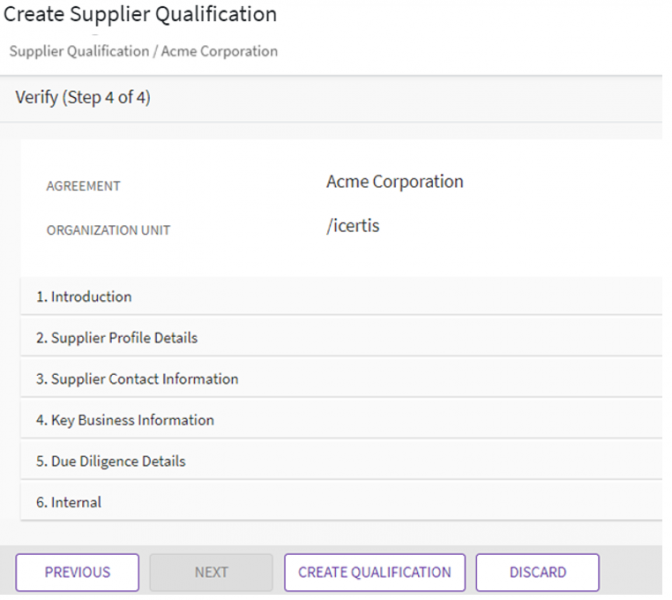Open the 3. Supplier Contact Information section
Image resolution: width=672 pixels, height=600 pixels.
pyautogui.click(x=137, y=379)
